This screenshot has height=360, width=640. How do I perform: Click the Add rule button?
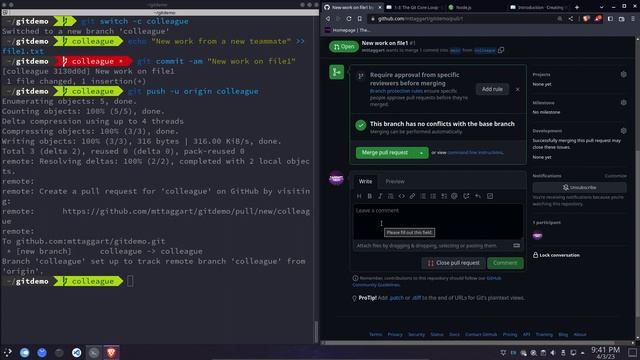tap(492, 89)
